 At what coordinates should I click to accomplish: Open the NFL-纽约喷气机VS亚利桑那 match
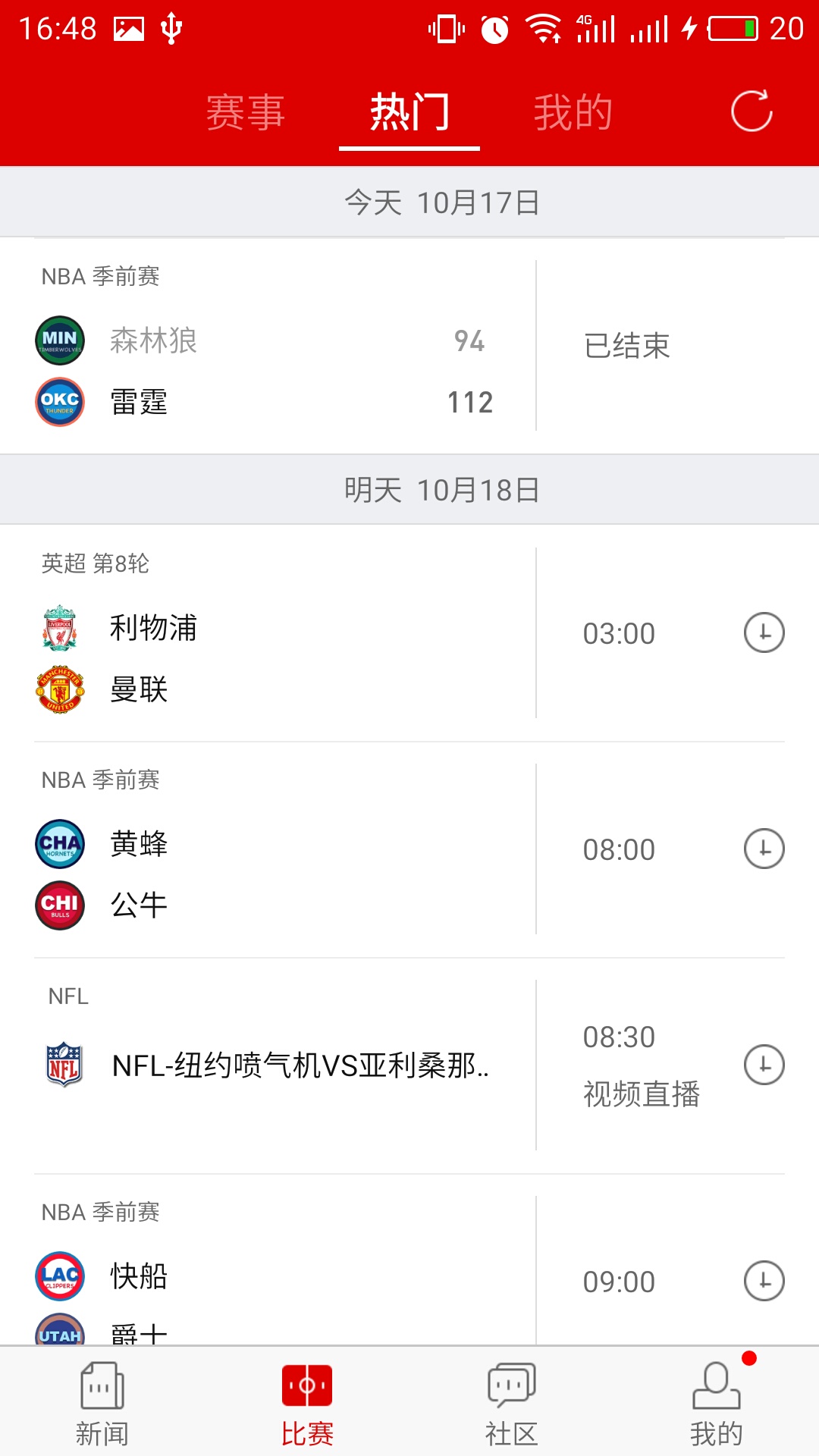300,1065
